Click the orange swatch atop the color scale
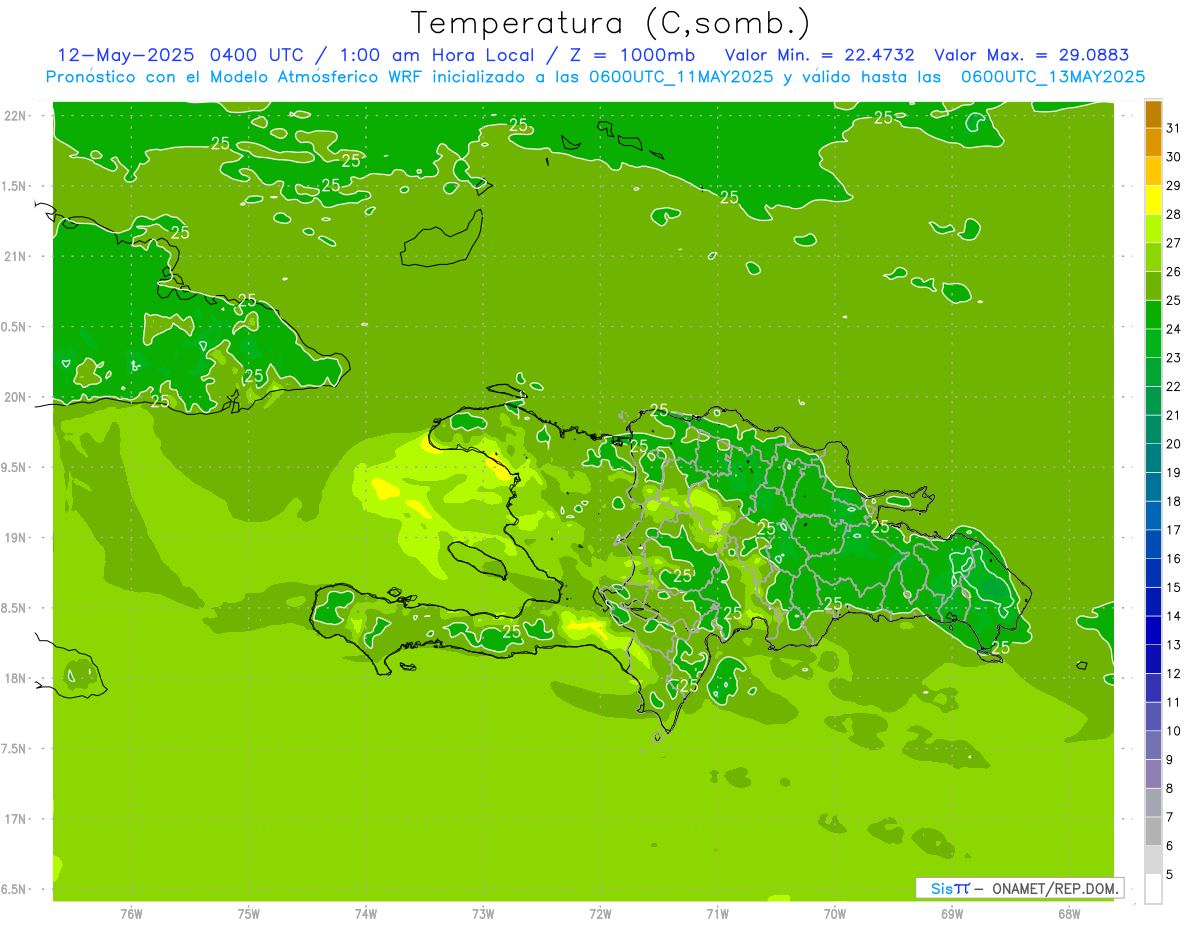Viewport: 1200px width, 927px height. coord(1153,114)
